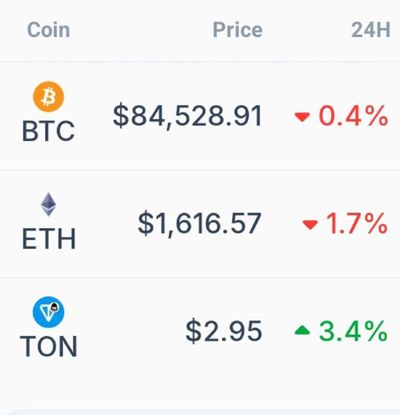Click the orange Bitcoin logo icon
The height and width of the screenshot is (415, 400).
point(48,97)
